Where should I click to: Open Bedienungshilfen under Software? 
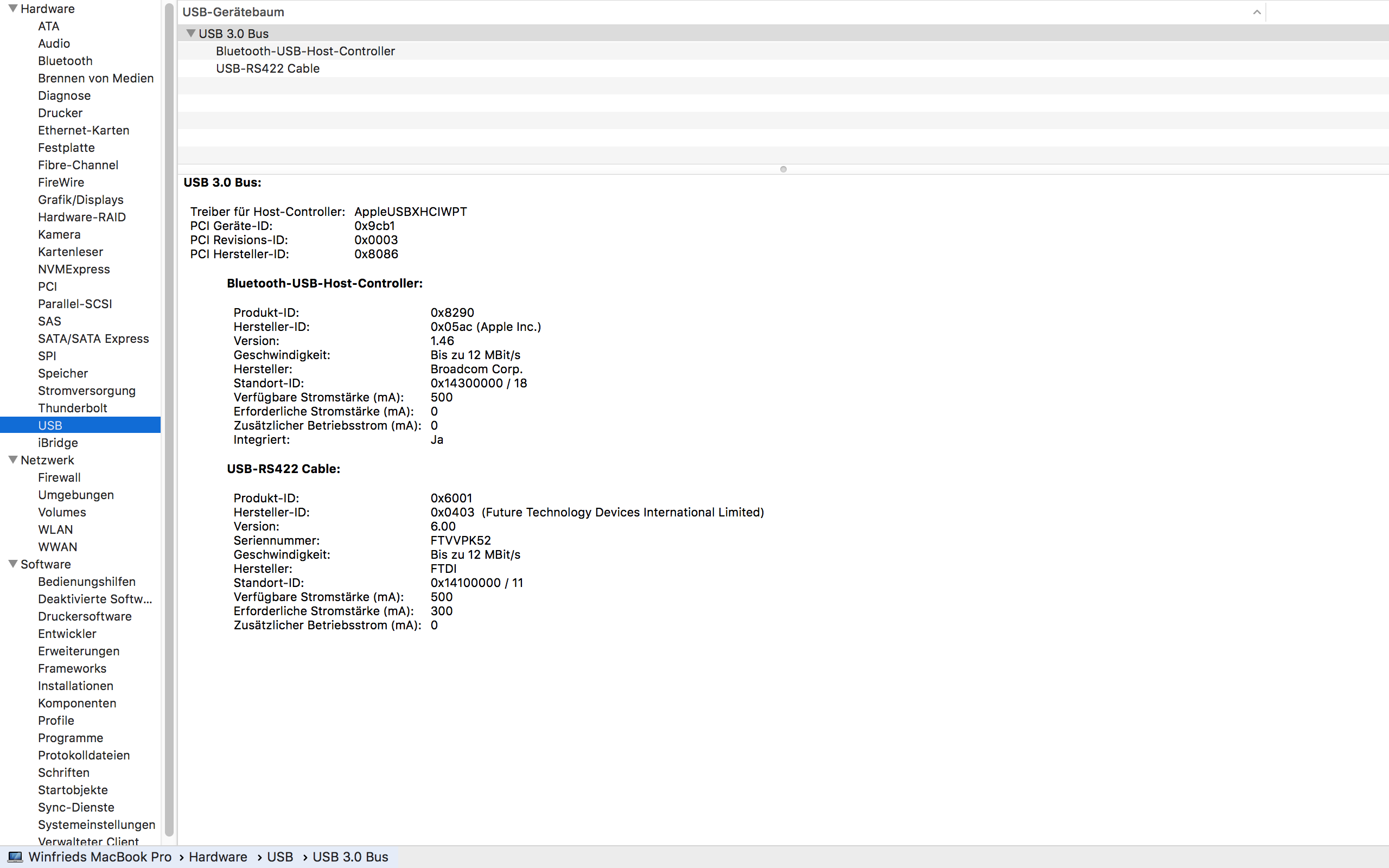coord(87,582)
